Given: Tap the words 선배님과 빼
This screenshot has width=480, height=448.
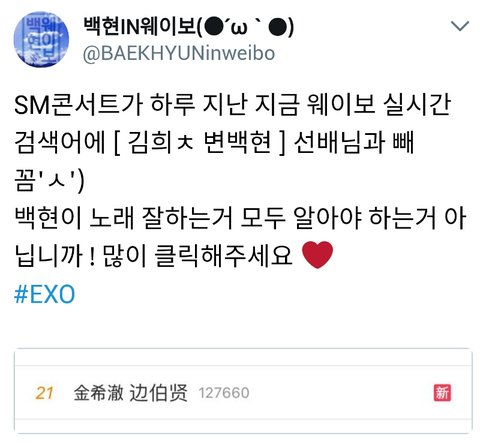Looking at the screenshot, I should pyautogui.click(x=354, y=142).
